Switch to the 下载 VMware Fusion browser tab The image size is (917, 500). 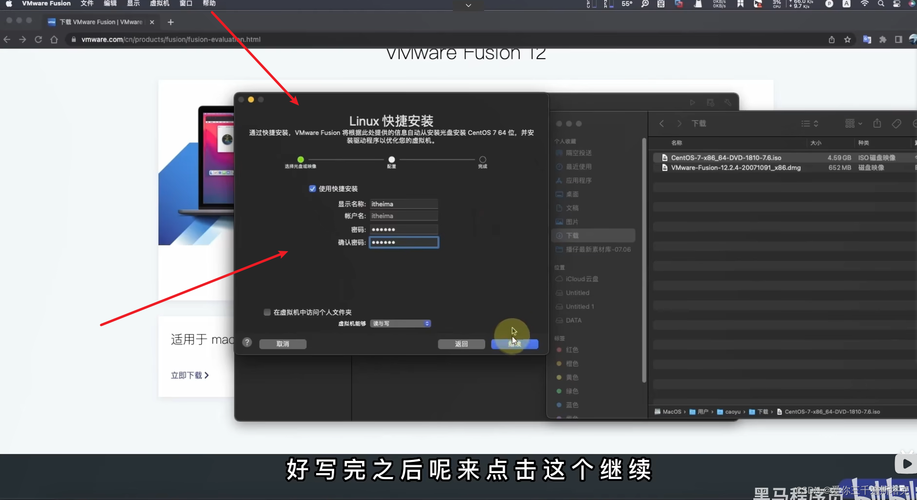tap(101, 22)
